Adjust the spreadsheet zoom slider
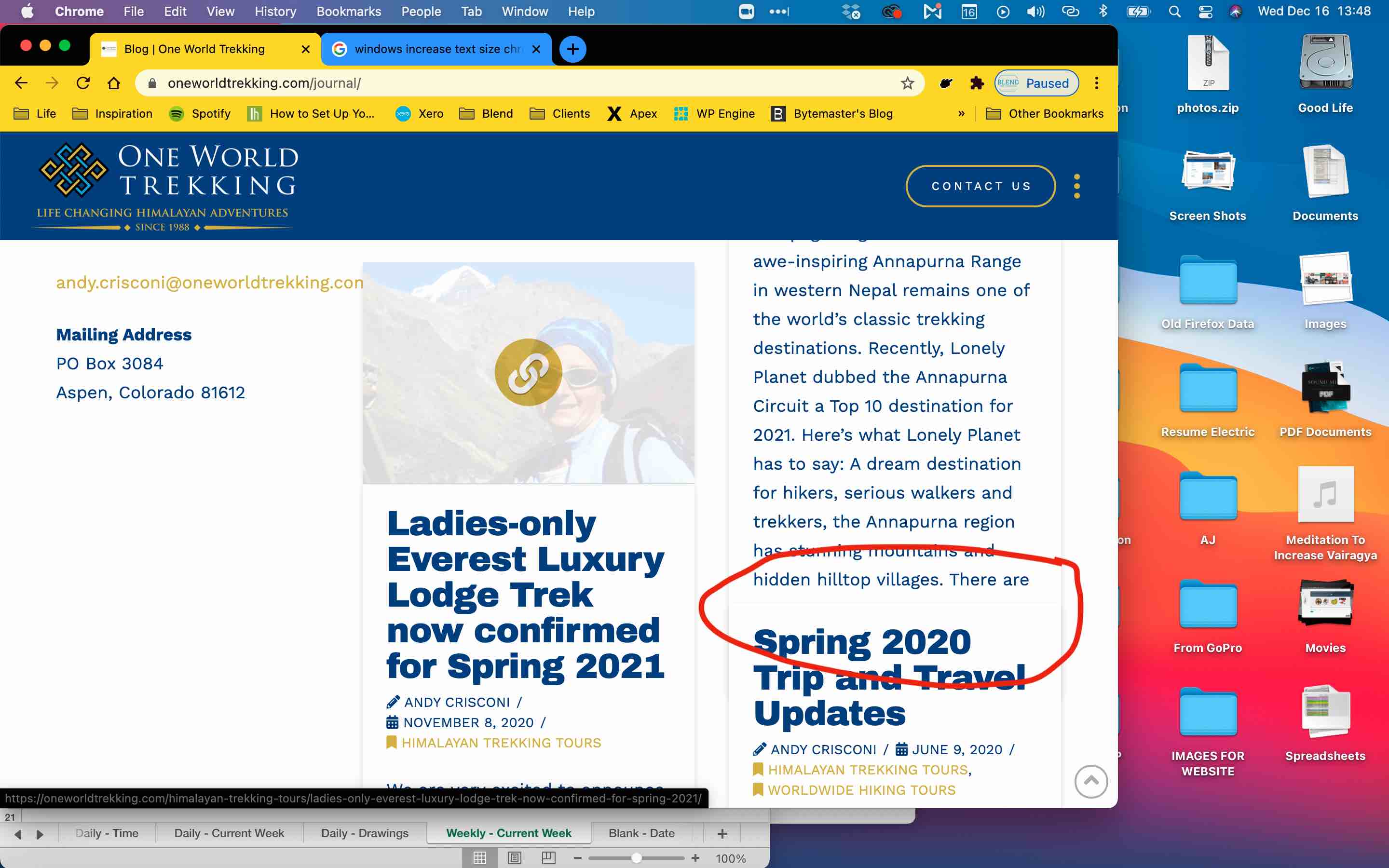1389x868 pixels. 636,858
